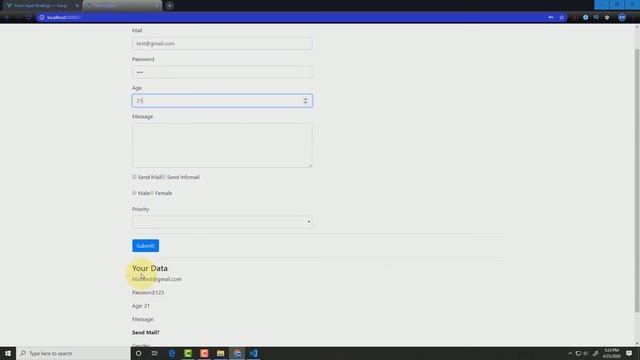Click the taskbar search box
Viewport: 640px width, 360px height.
pos(73,353)
